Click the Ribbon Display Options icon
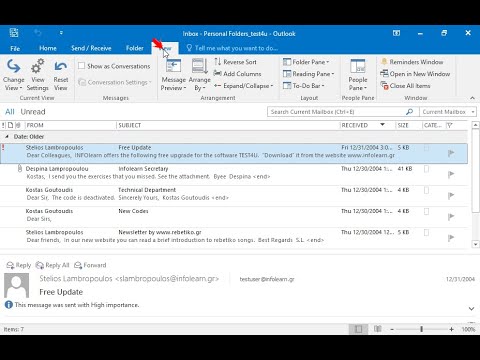The width and height of the screenshot is (480, 360). click(396, 33)
